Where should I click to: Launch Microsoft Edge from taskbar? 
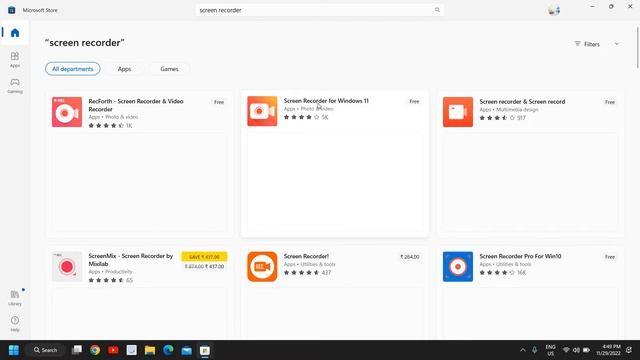point(168,350)
